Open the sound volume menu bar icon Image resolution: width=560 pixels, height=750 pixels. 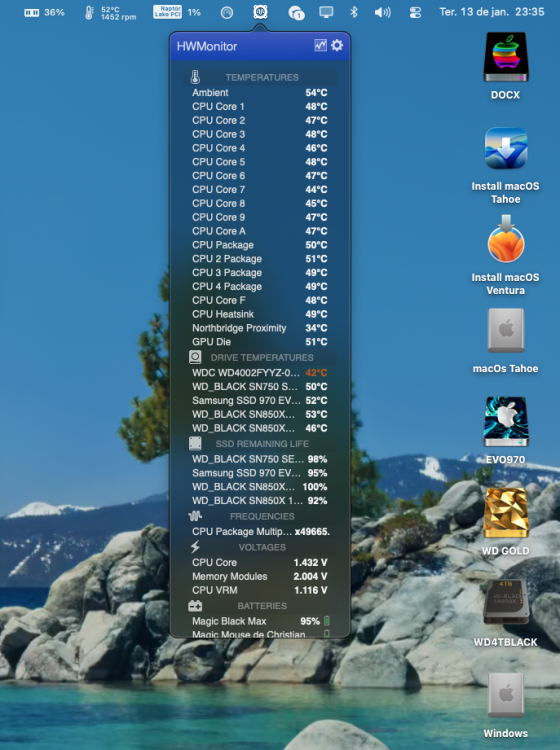[383, 12]
